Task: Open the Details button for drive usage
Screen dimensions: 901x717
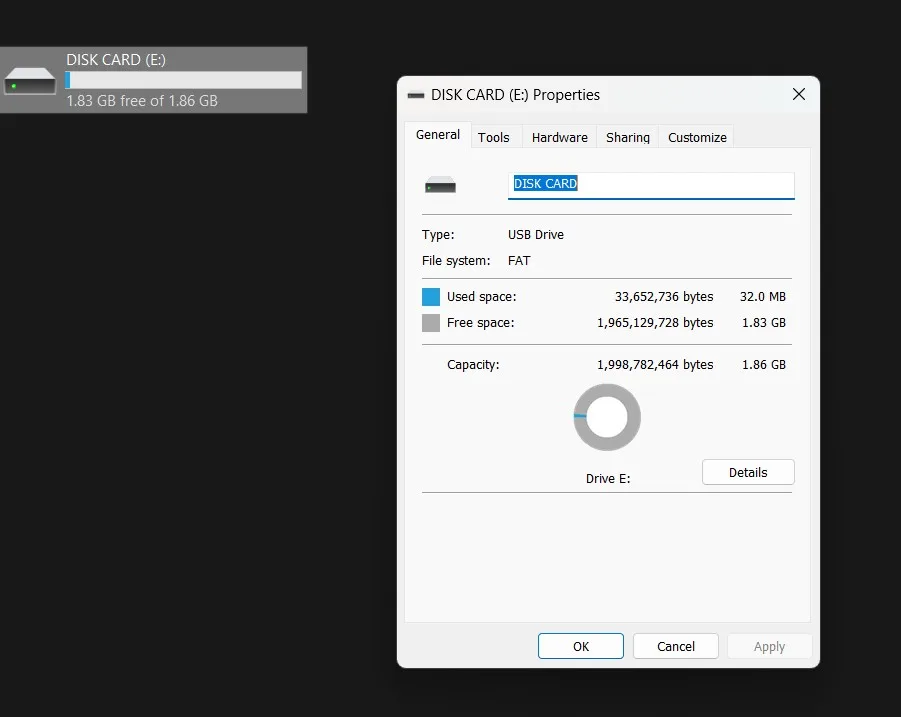Action: [748, 472]
